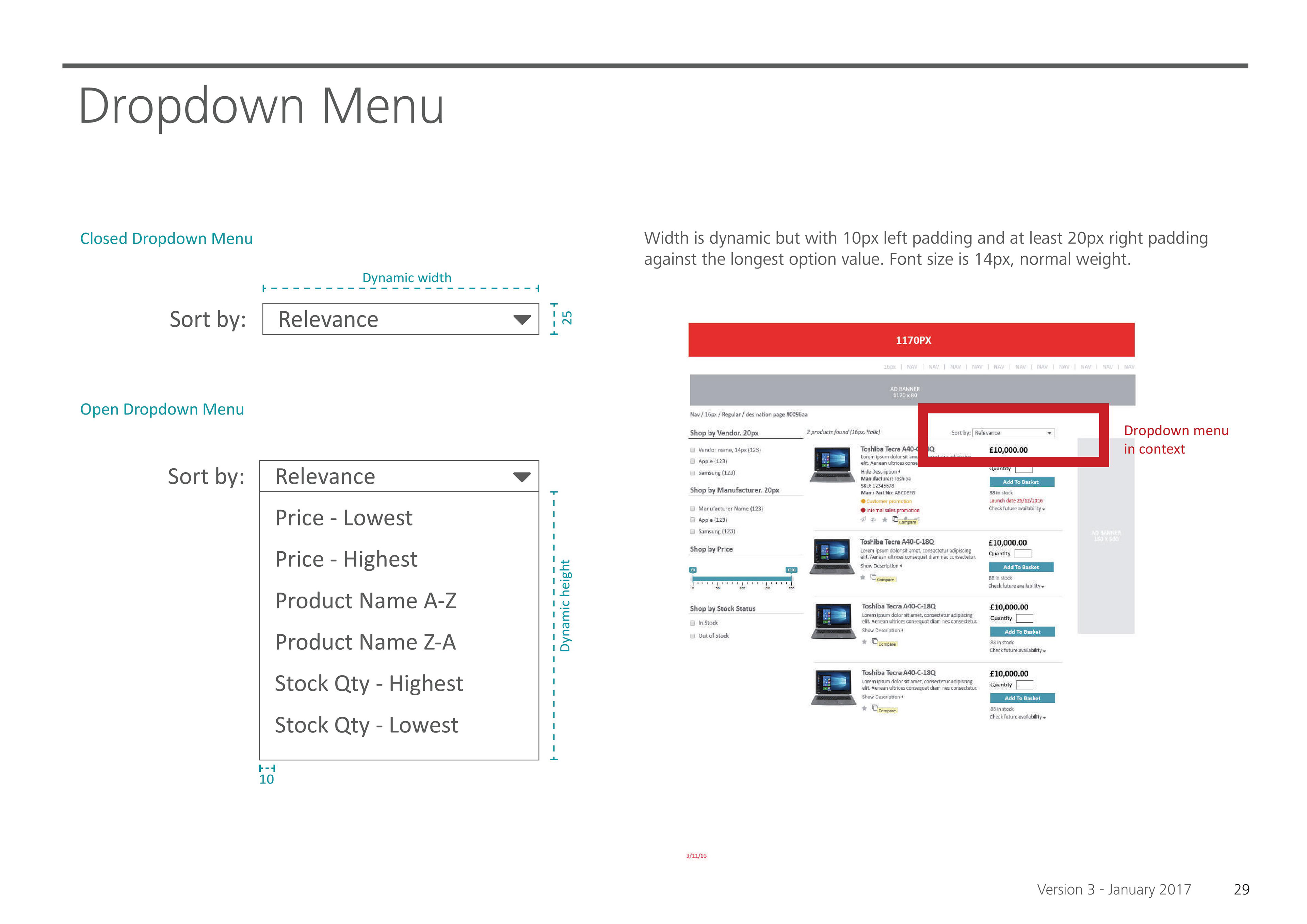Tick Apple checkbox under Shop by Manufacturer
Image resolution: width=1307 pixels, height=924 pixels.
693,520
